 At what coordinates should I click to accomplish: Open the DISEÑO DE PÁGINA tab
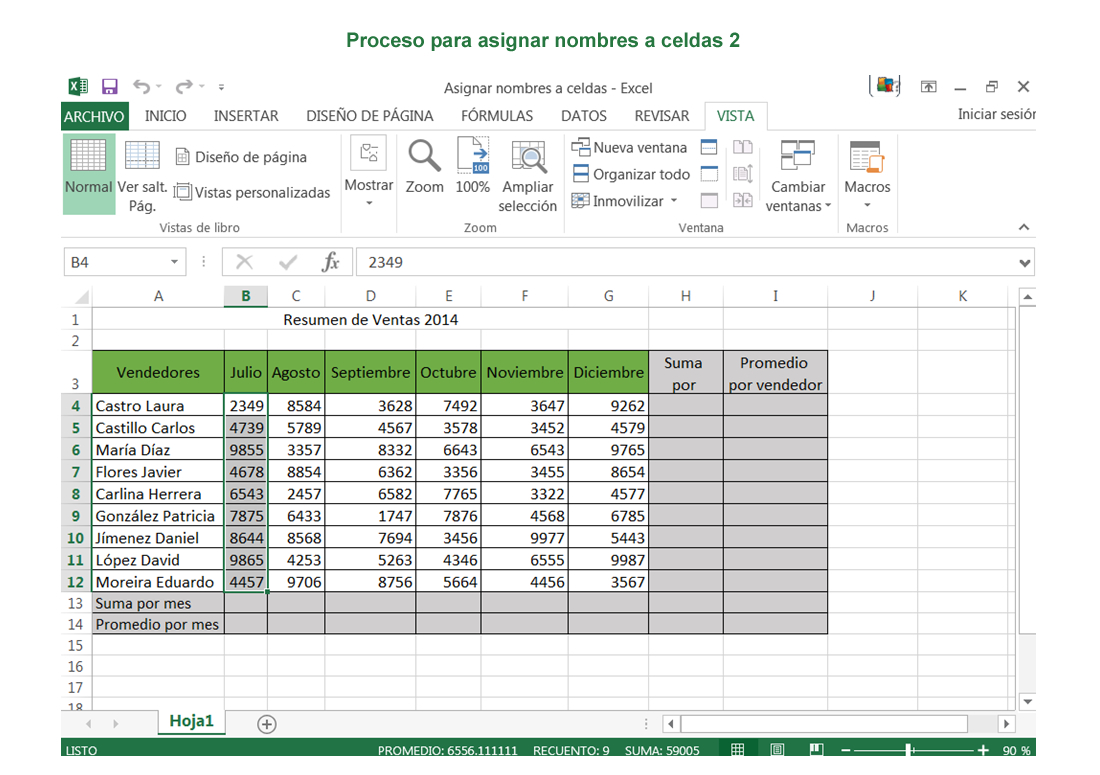[370, 116]
